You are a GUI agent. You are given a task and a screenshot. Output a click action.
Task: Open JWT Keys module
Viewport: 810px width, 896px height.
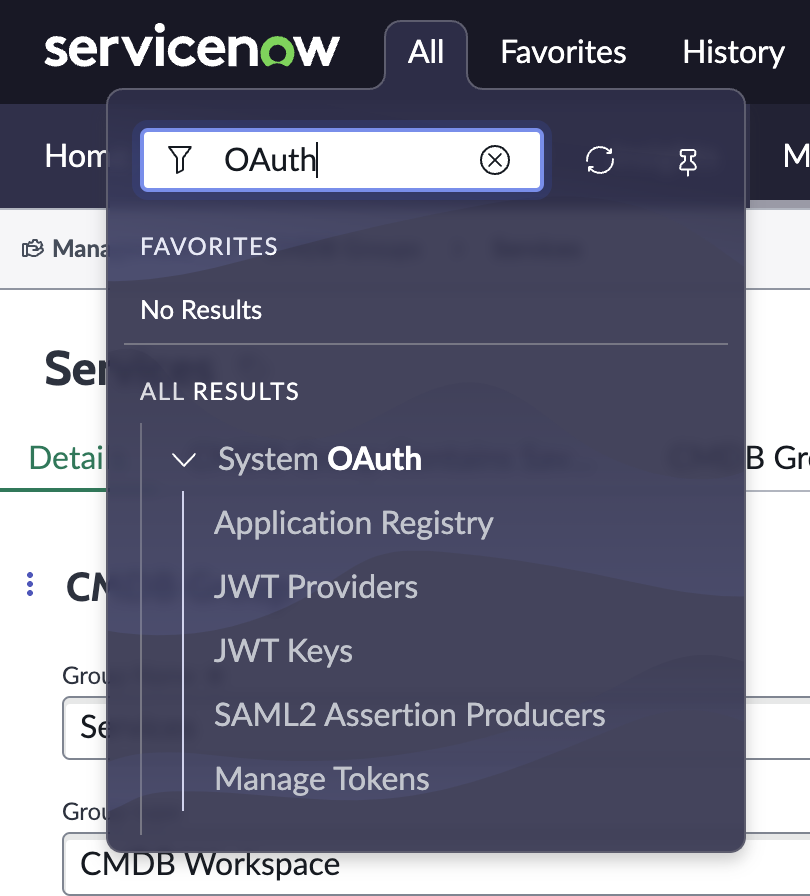click(283, 651)
